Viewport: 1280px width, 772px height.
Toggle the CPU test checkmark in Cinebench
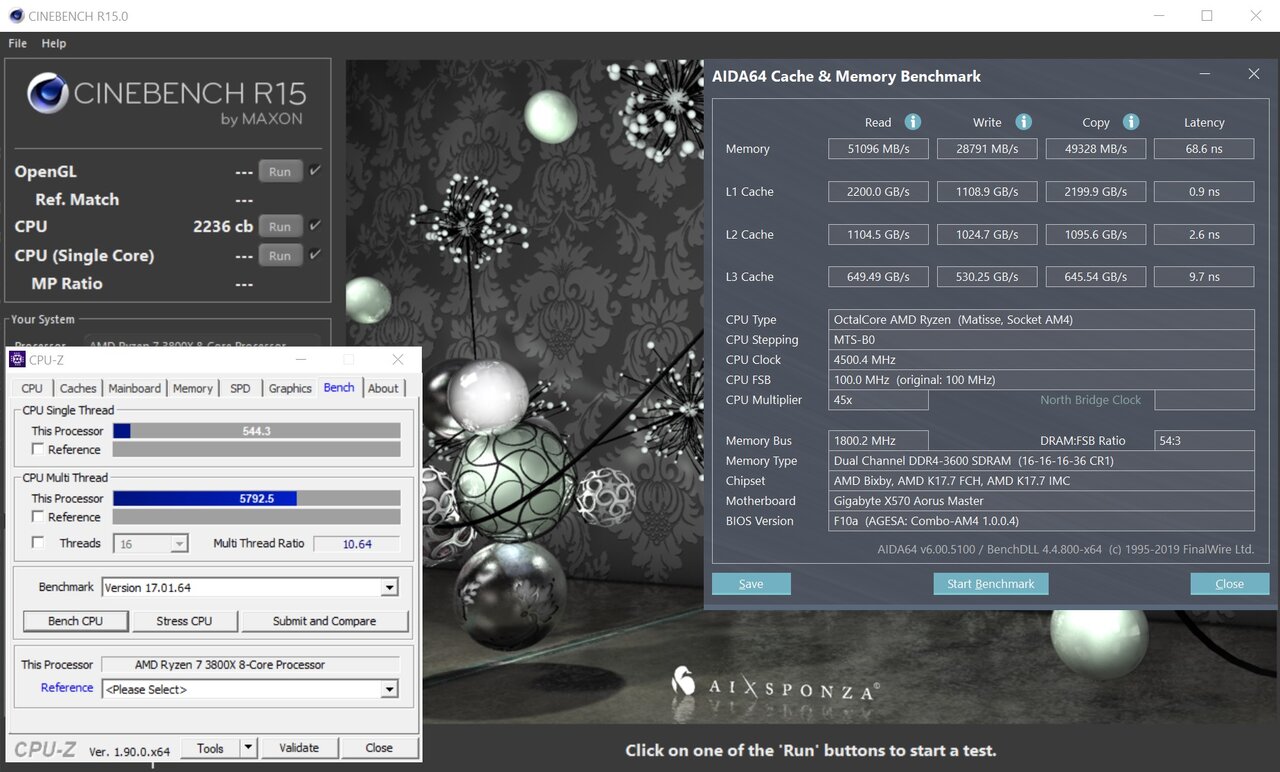pyautogui.click(x=315, y=226)
